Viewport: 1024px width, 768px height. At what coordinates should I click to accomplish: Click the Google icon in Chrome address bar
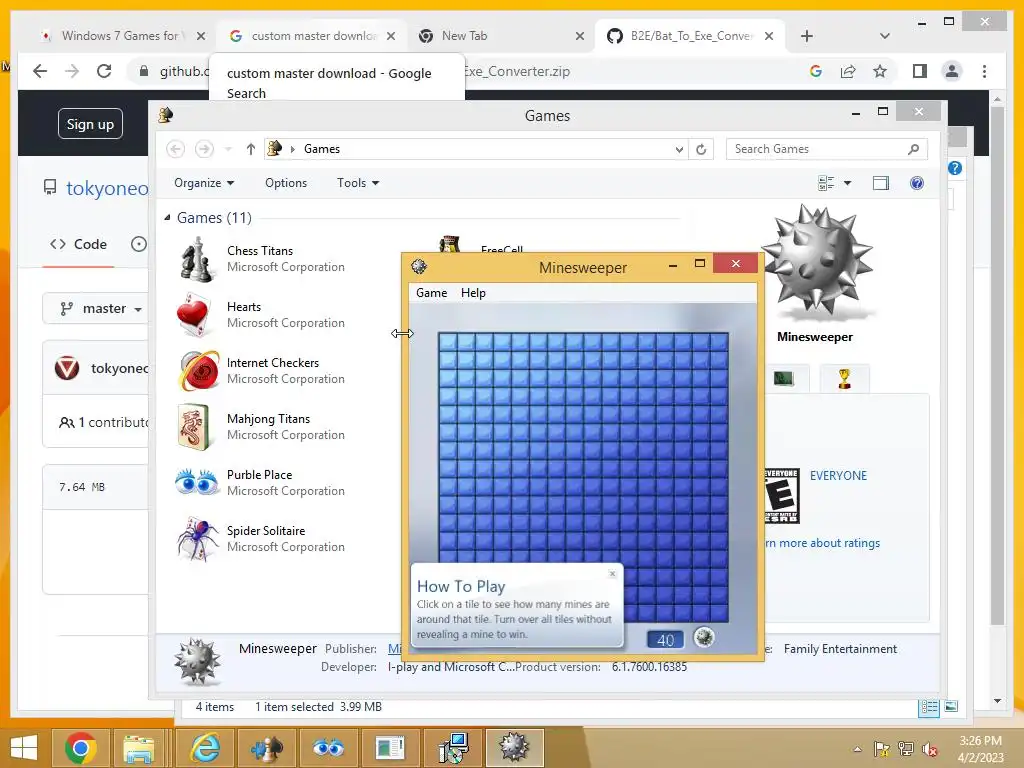click(x=816, y=71)
